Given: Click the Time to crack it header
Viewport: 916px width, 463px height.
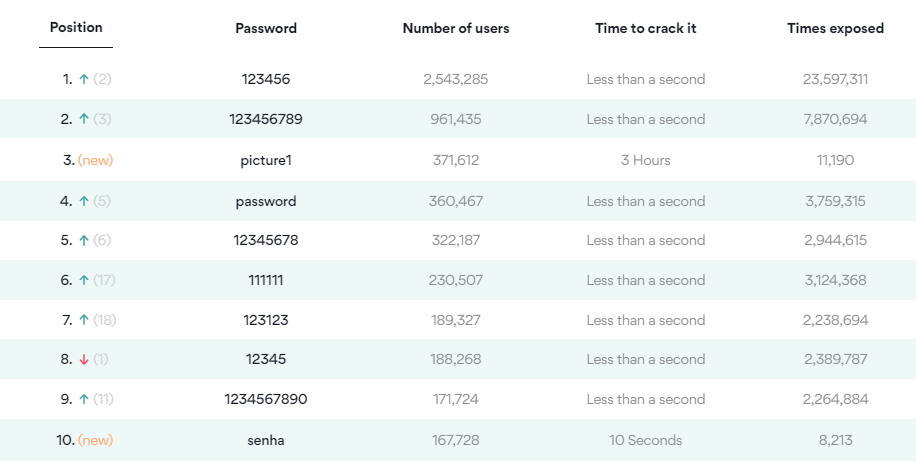Looking at the screenshot, I should 646,29.
